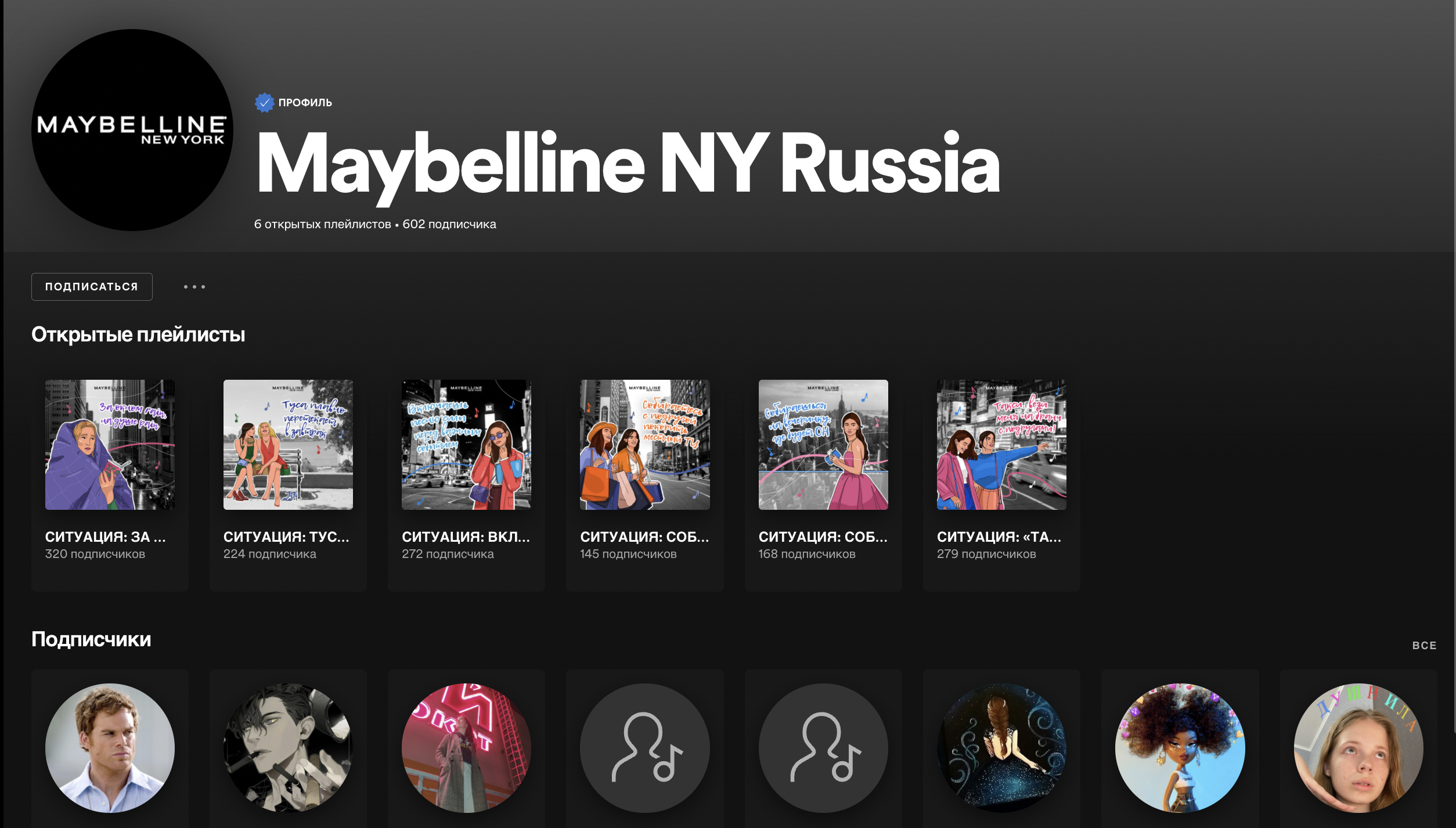Open follower avatar of man in blue shirt

click(110, 748)
